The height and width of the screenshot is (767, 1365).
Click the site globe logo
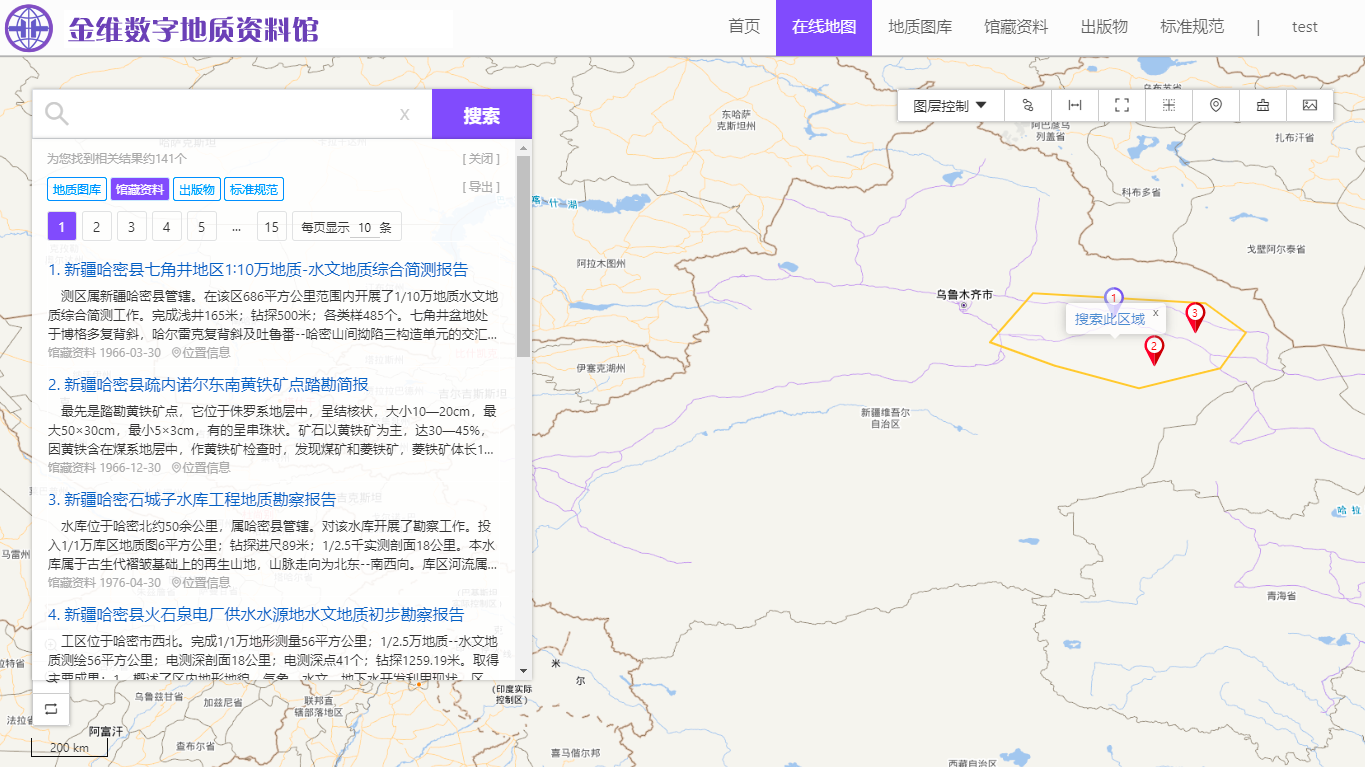28,28
